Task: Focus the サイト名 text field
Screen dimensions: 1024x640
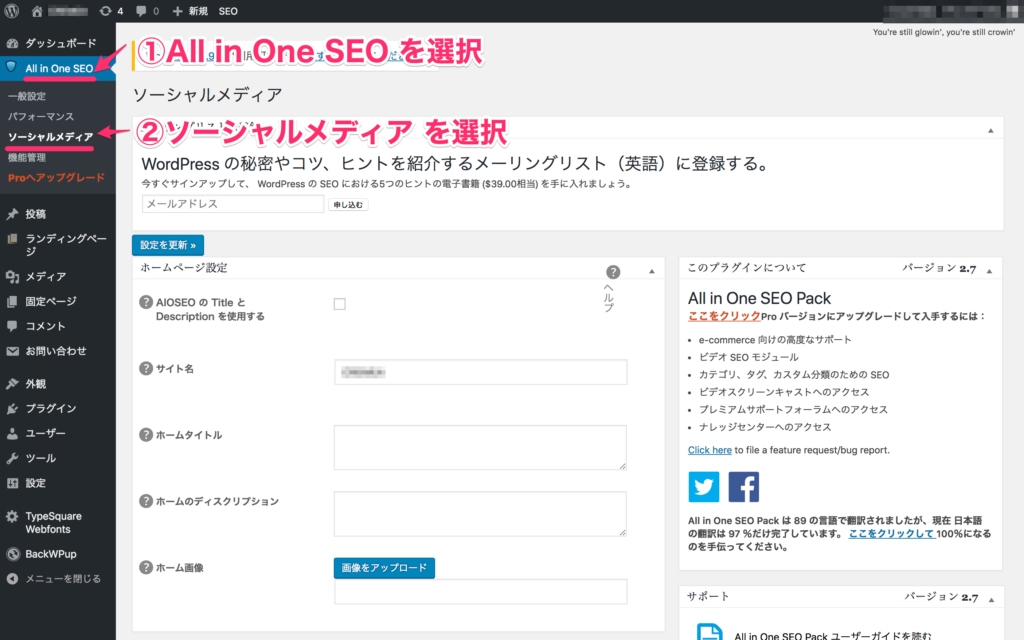Action: coord(481,372)
